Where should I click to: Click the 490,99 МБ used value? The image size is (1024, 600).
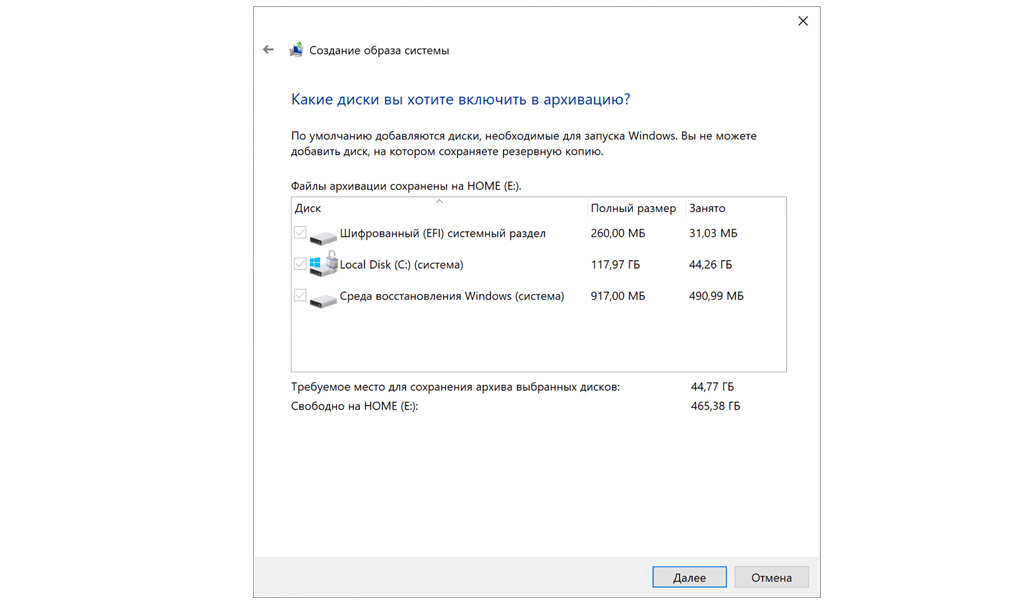click(716, 296)
